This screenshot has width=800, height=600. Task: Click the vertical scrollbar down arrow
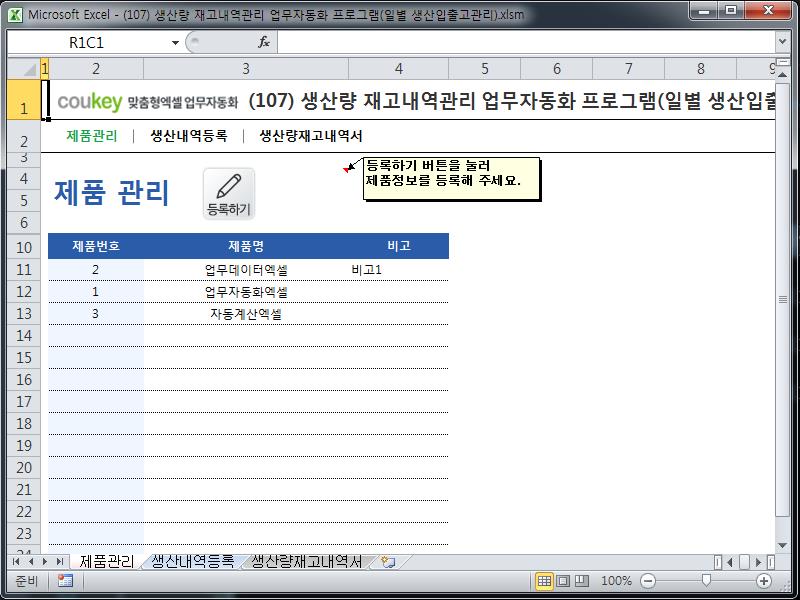pyautogui.click(x=783, y=545)
